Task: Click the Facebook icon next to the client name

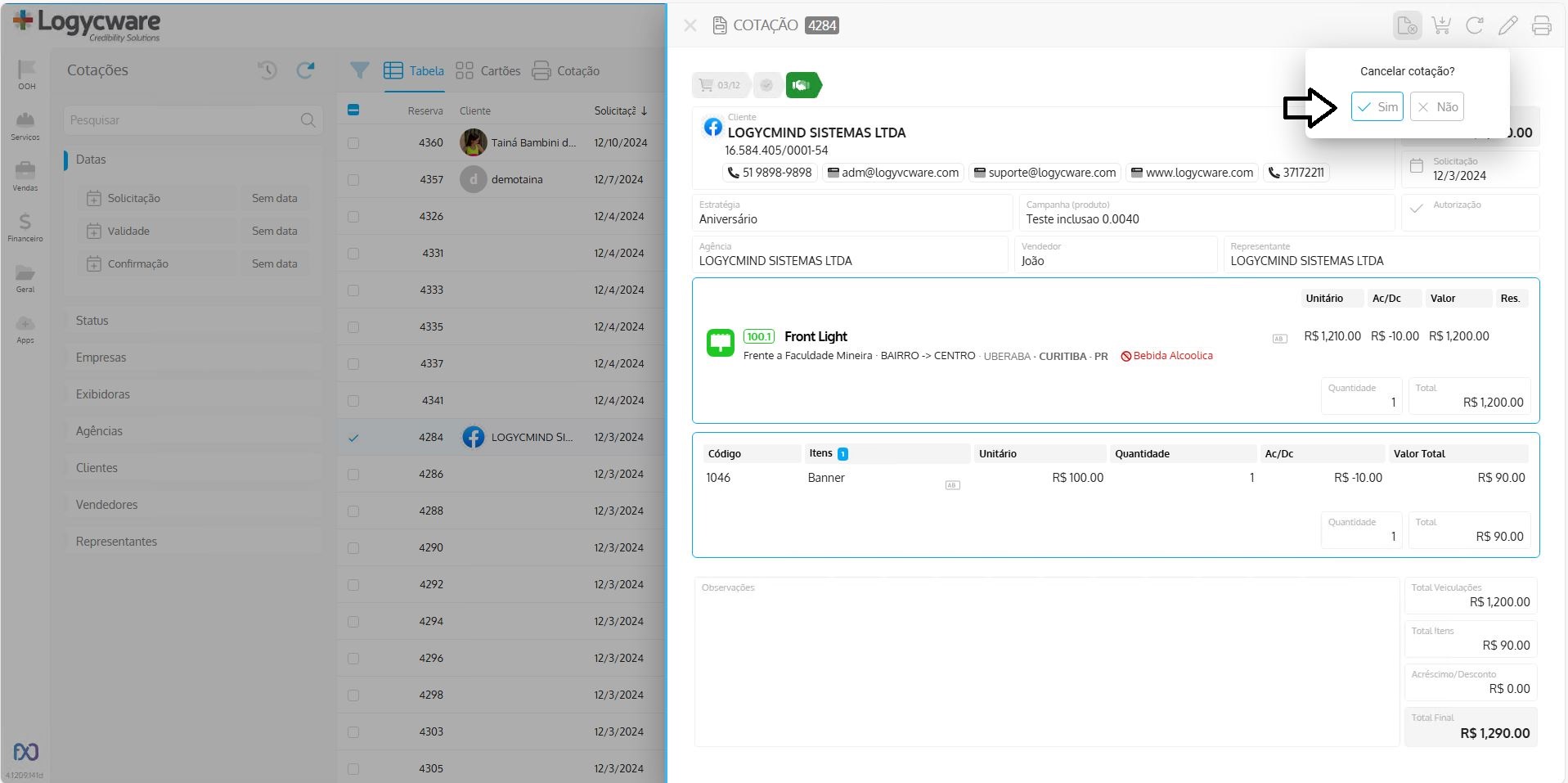Action: click(713, 128)
